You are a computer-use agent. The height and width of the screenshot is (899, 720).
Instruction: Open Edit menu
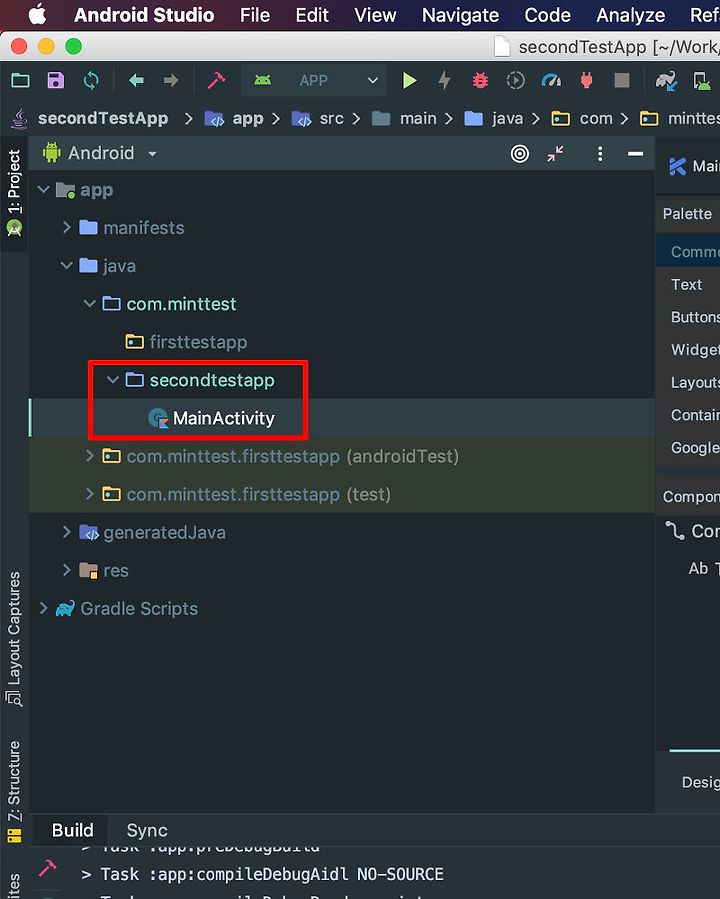(x=312, y=15)
